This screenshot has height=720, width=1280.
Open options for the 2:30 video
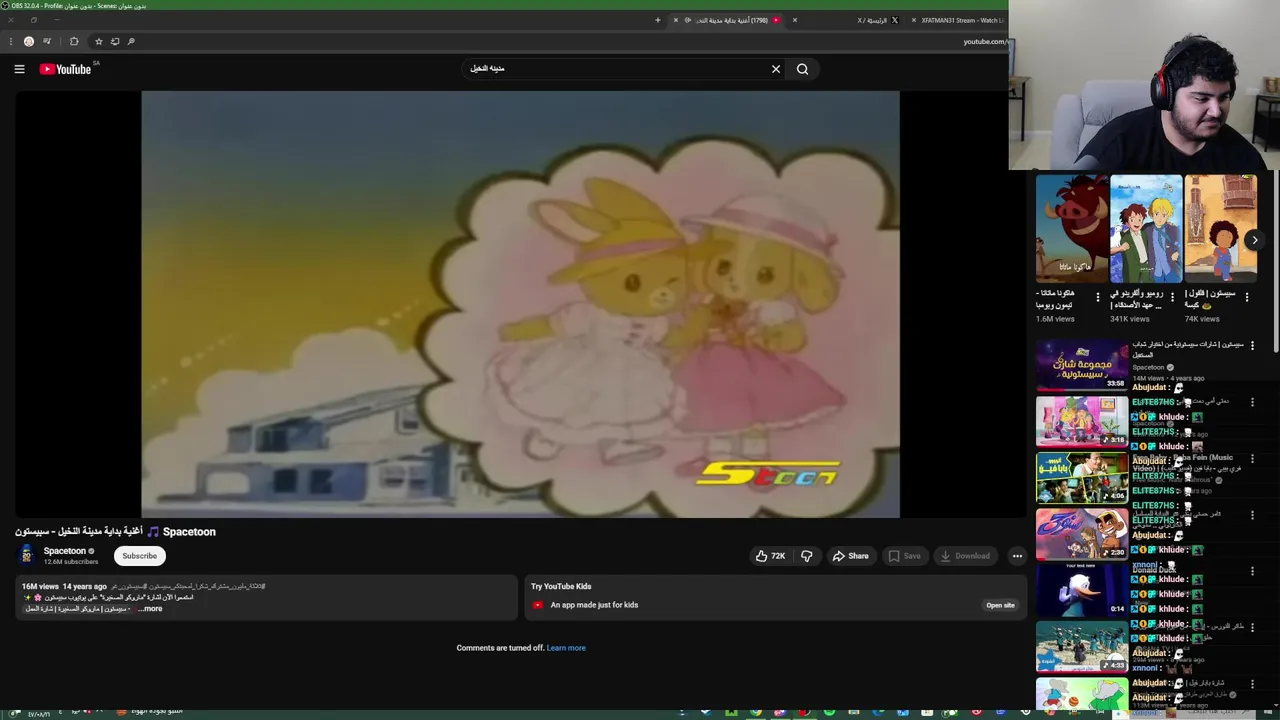(x=1252, y=515)
